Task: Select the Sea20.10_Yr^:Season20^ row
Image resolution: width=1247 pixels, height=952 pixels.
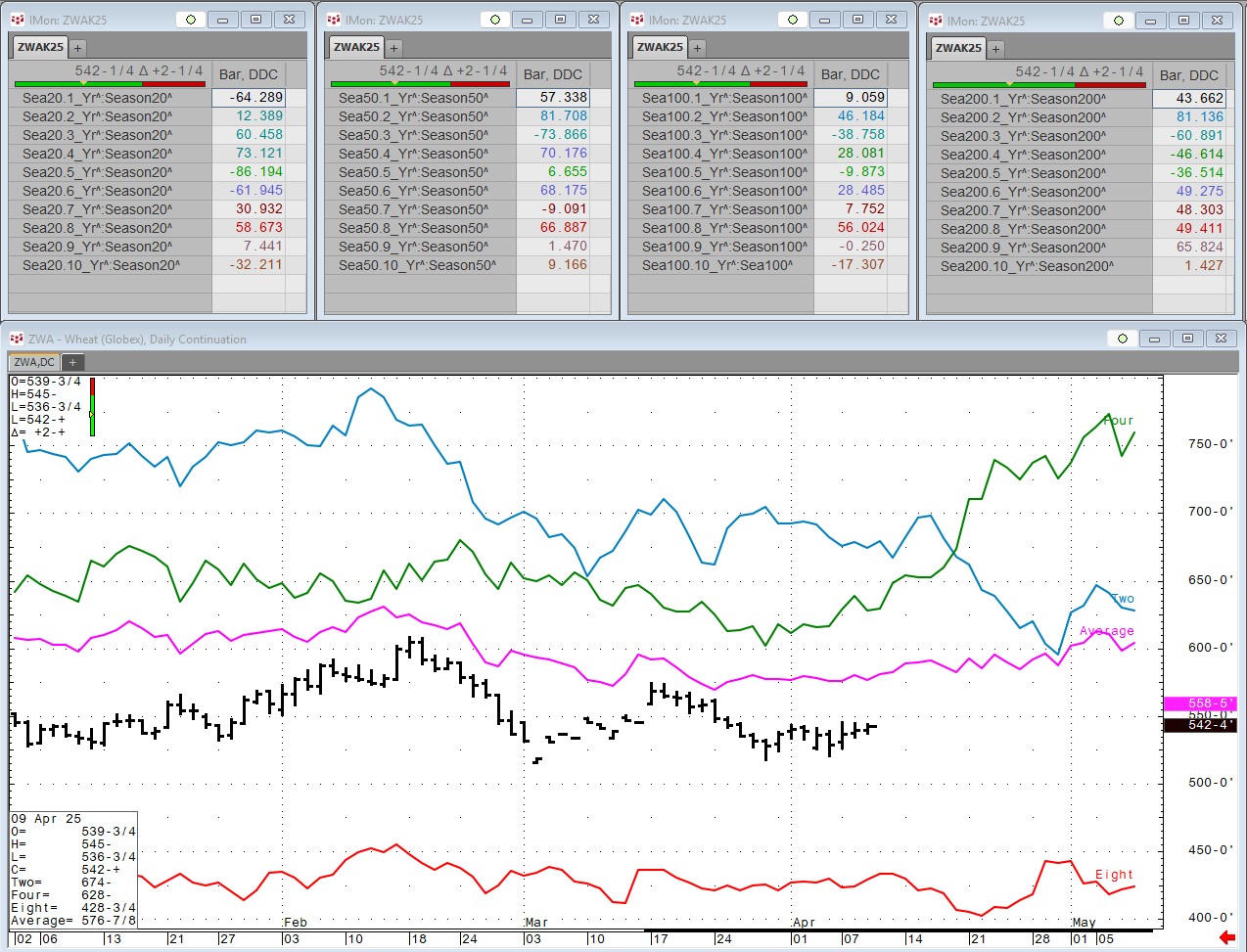Action: point(110,265)
